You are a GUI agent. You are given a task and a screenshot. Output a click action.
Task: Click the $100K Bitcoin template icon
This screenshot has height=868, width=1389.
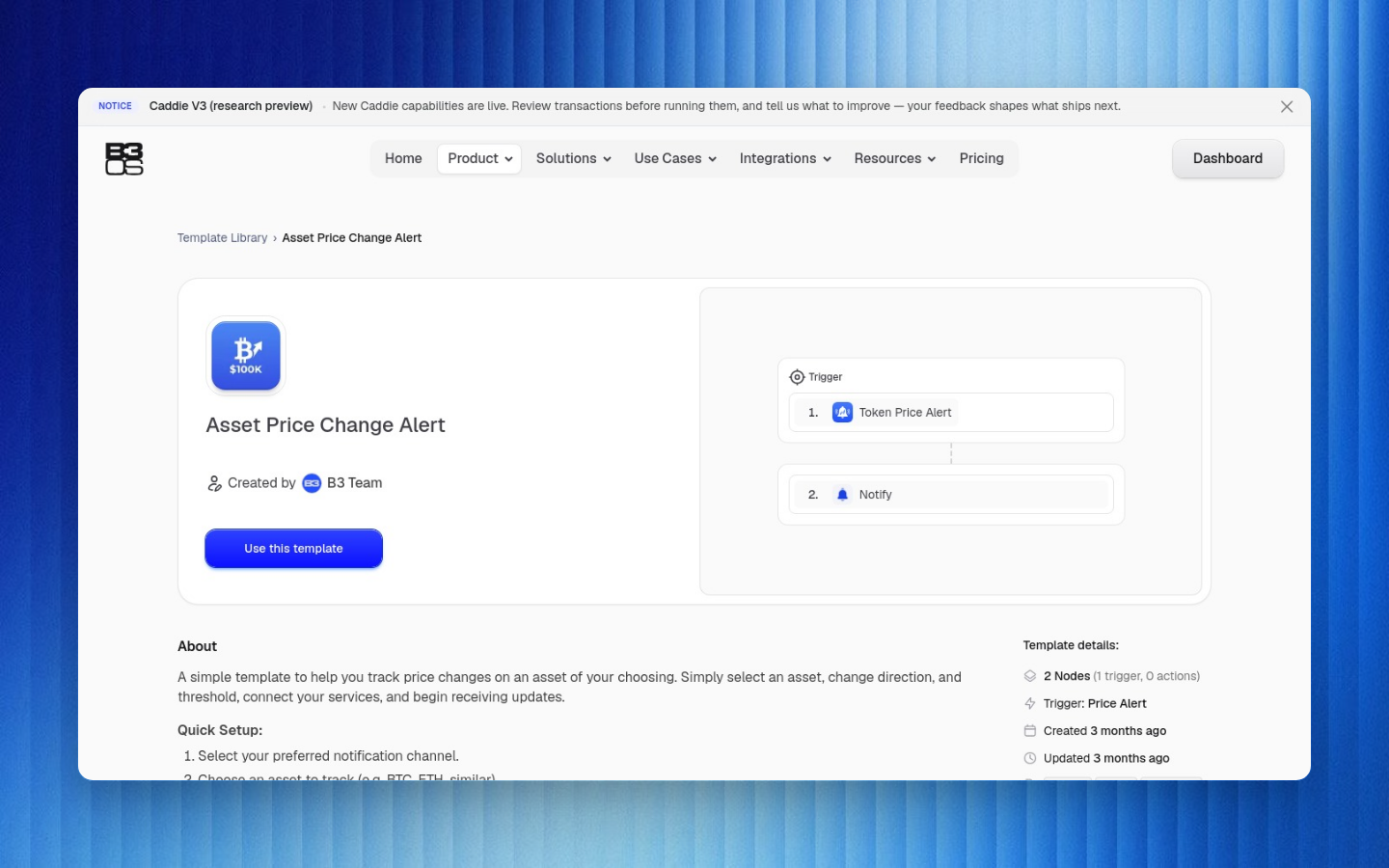(x=246, y=356)
